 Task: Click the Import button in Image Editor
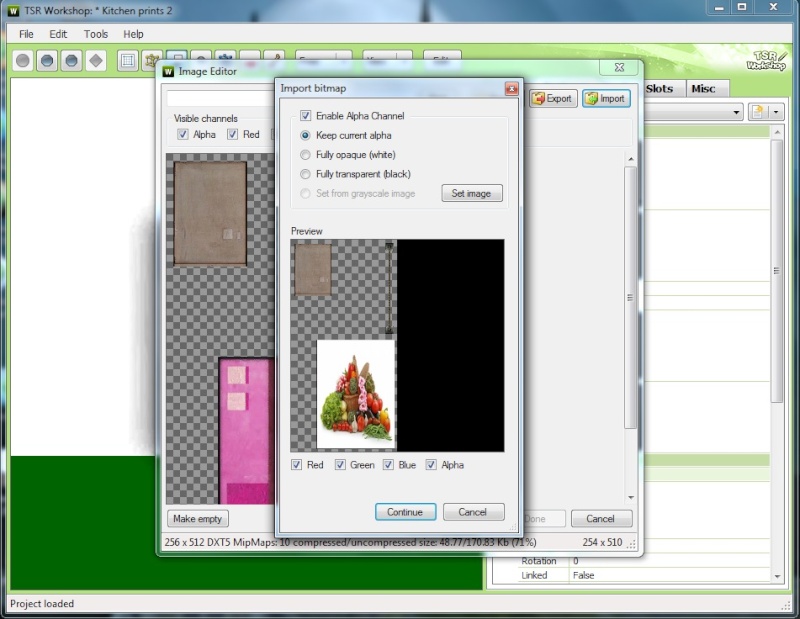(x=606, y=98)
